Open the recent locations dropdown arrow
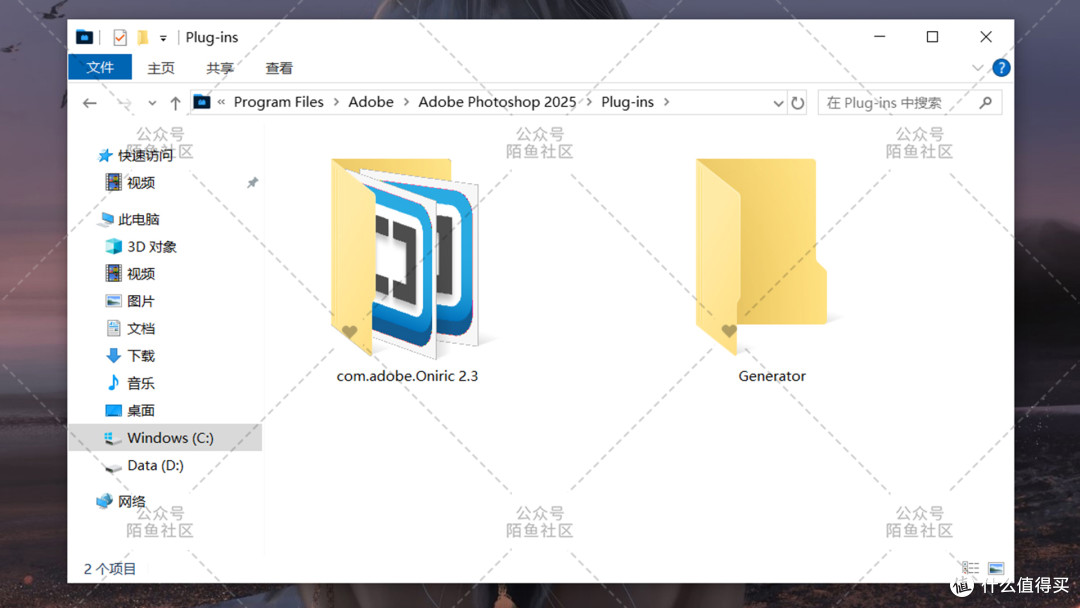This screenshot has height=608, width=1080. pyautogui.click(x=152, y=103)
